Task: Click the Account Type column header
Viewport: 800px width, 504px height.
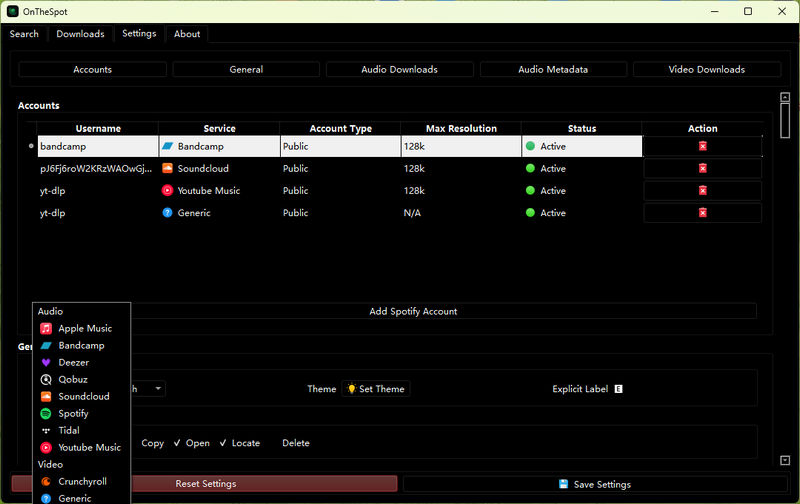Action: point(340,129)
